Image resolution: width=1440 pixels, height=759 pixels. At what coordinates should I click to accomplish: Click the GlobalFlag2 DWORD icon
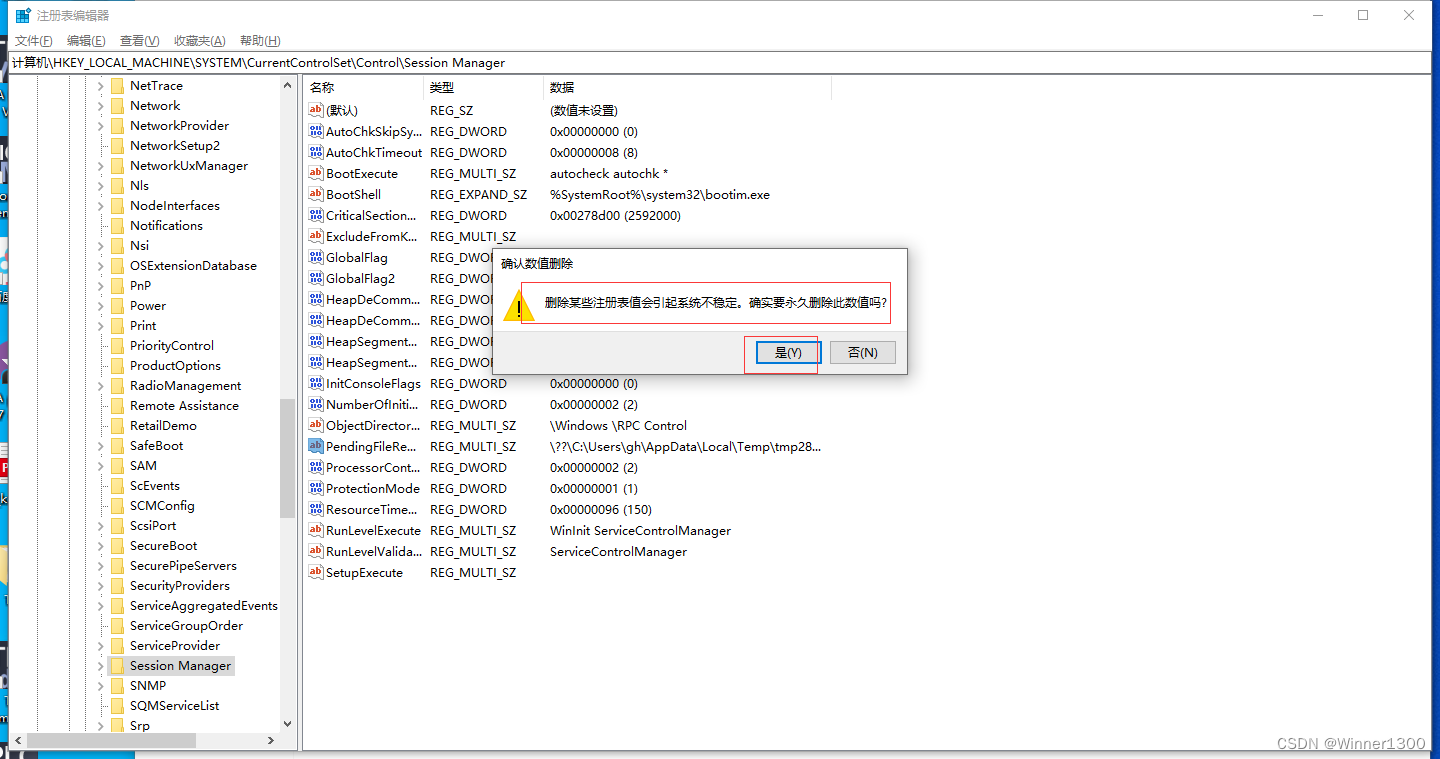316,278
